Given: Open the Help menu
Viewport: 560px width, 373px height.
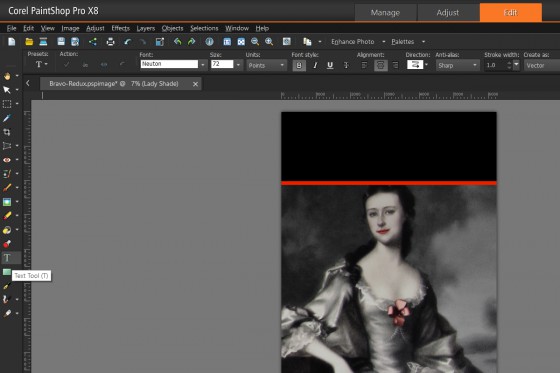Looking at the screenshot, I should [x=262, y=28].
